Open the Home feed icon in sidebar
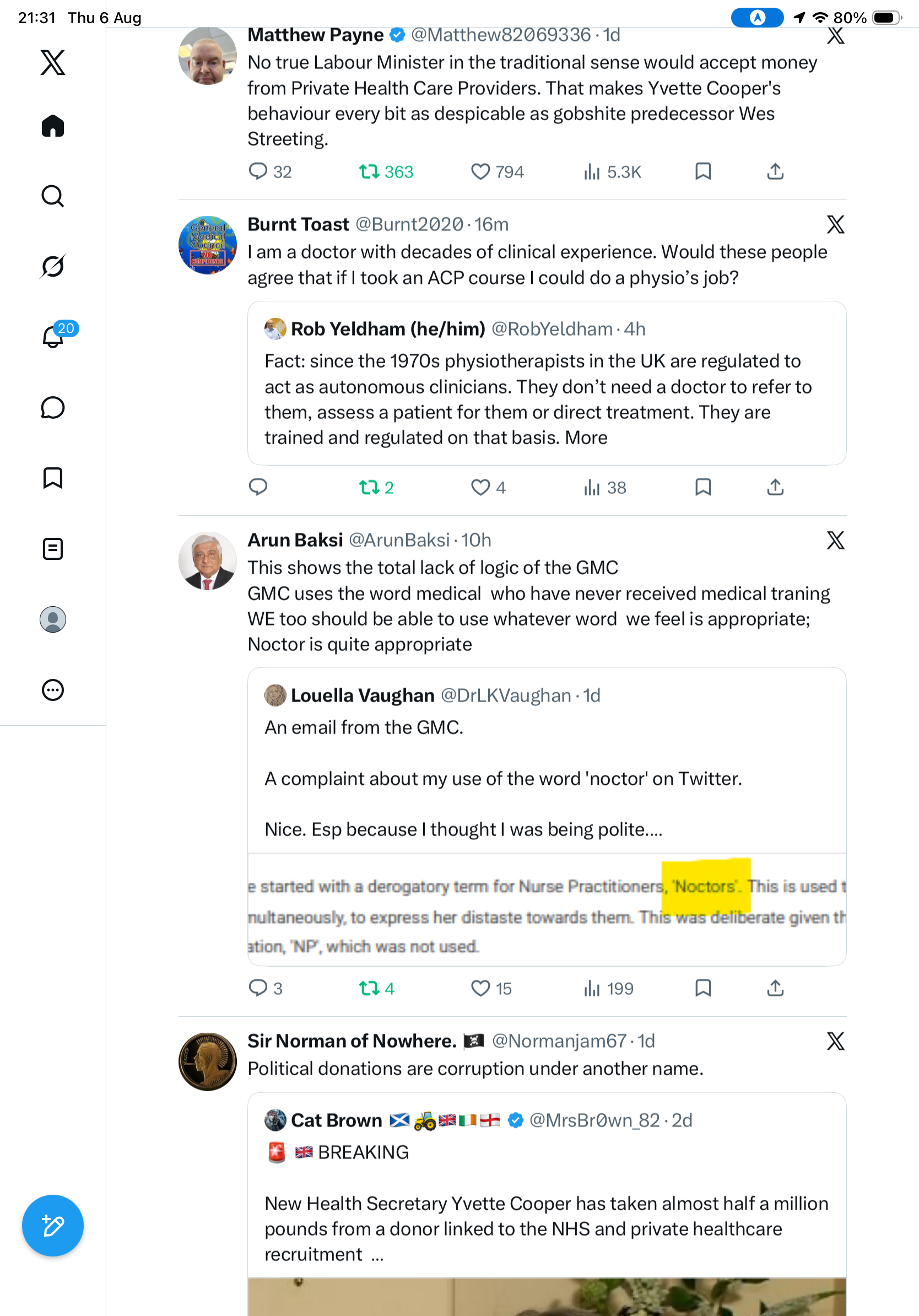919x1316 pixels. click(x=53, y=126)
